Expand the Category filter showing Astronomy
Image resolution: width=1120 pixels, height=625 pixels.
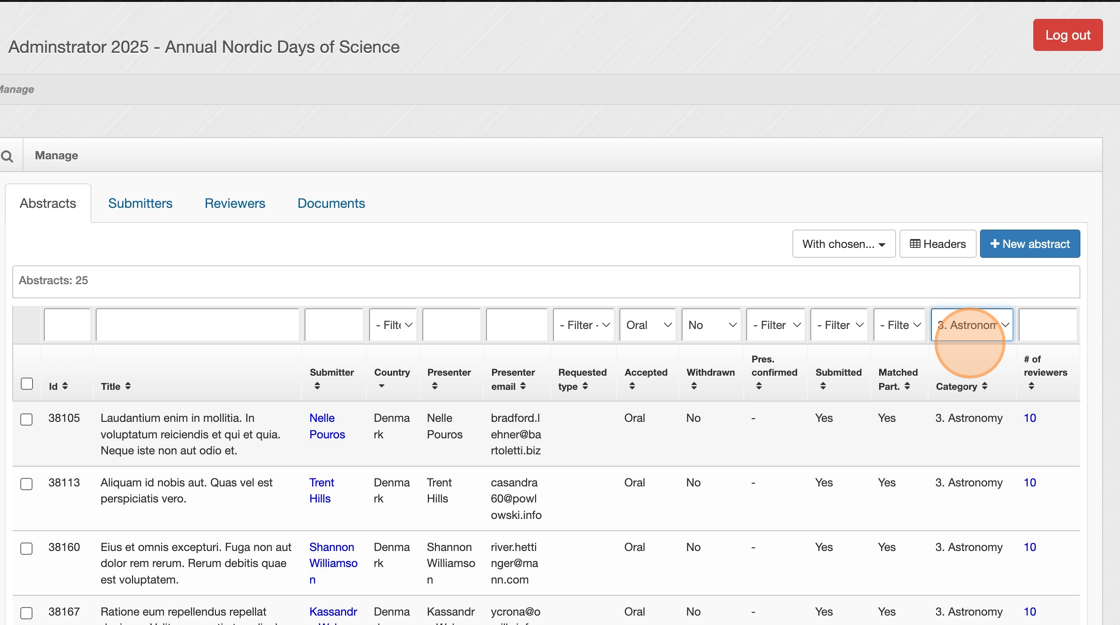pyautogui.click(x=972, y=325)
